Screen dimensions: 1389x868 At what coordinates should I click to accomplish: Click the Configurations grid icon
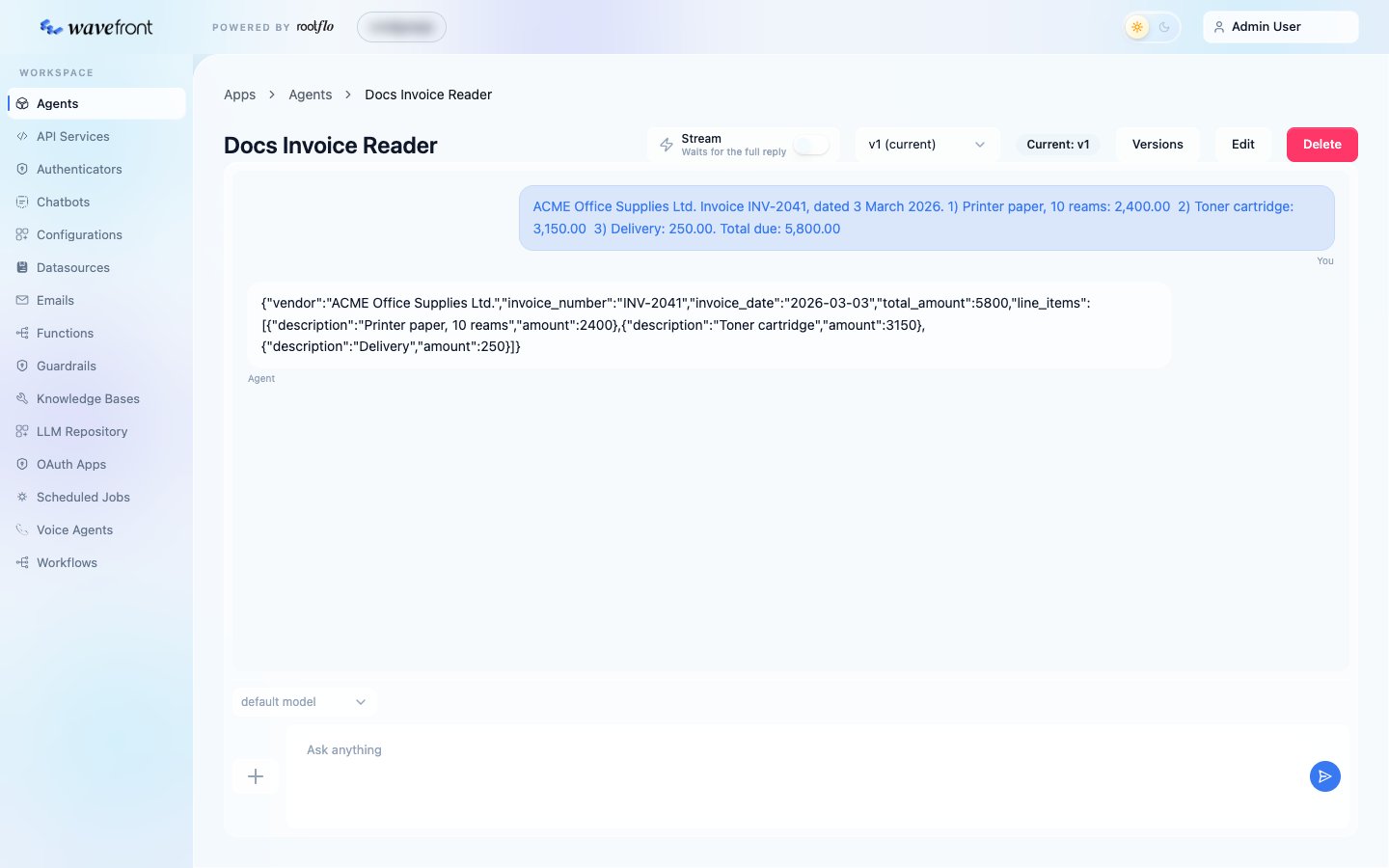[22, 234]
